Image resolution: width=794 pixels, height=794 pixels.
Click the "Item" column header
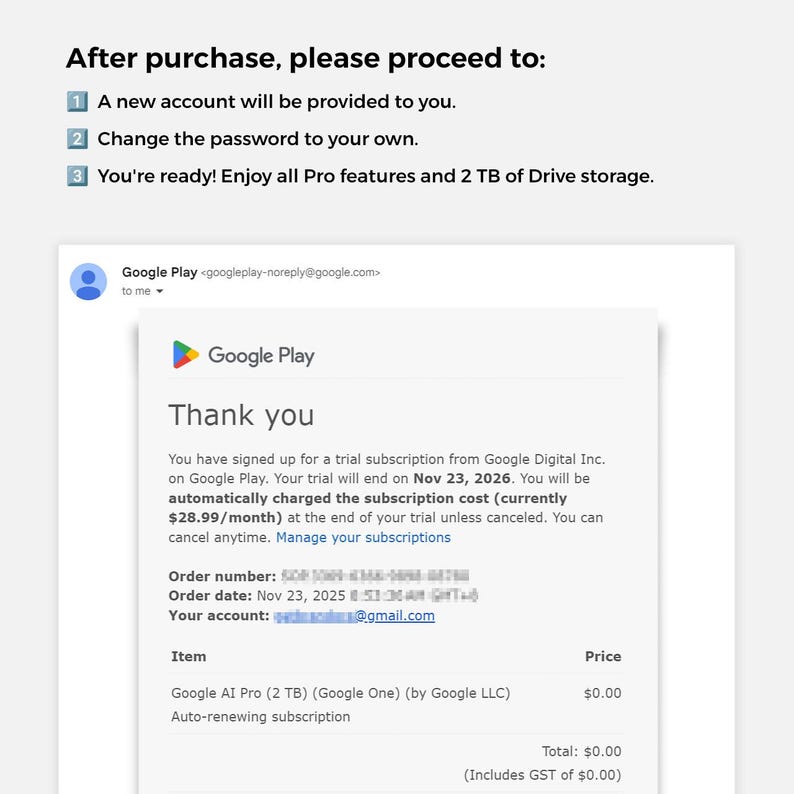[x=188, y=657]
